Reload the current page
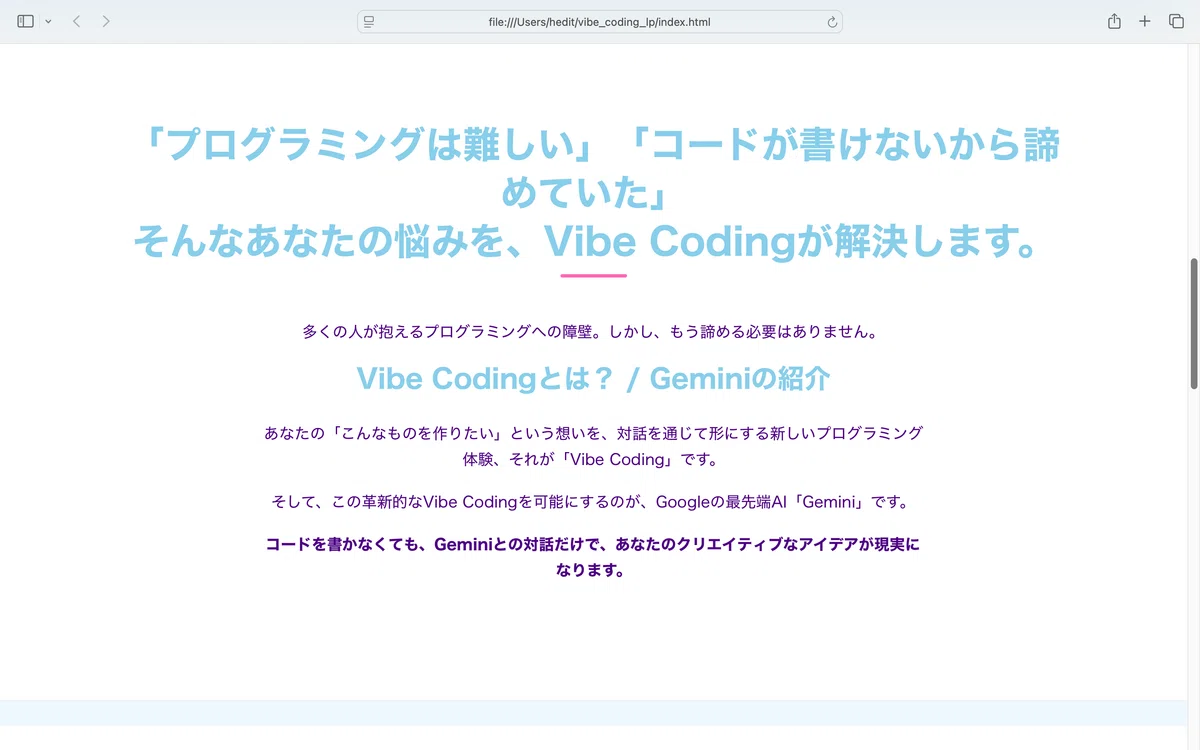 tap(832, 21)
